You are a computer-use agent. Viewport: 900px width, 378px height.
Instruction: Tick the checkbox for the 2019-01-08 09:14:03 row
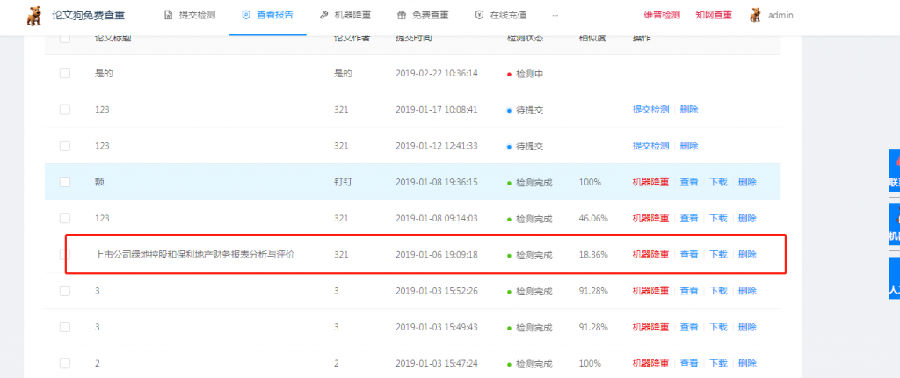65,218
